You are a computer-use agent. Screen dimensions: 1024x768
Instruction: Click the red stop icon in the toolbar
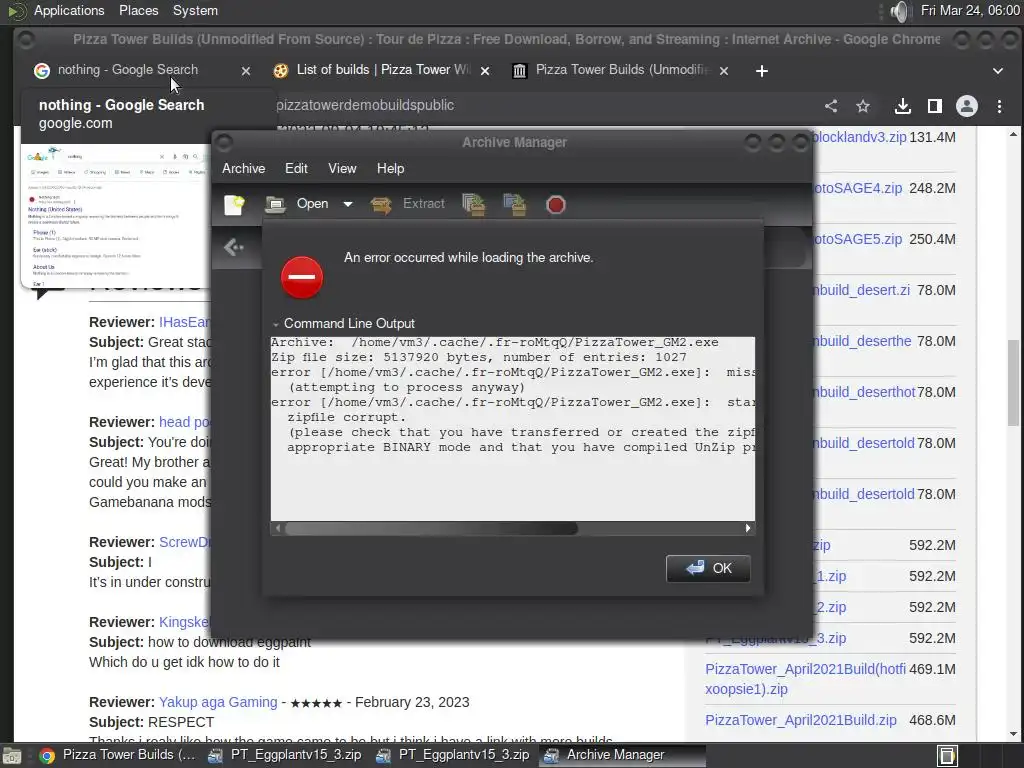(x=555, y=205)
